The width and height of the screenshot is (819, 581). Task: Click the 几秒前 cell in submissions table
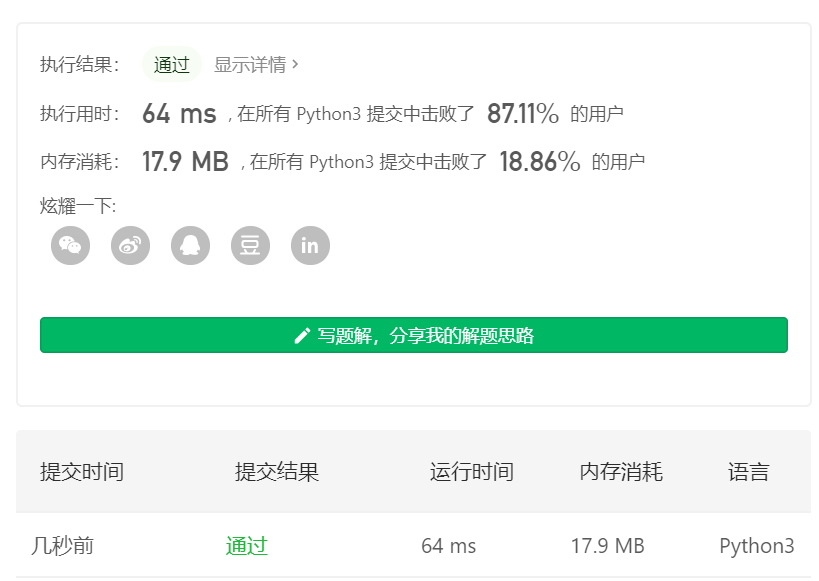62,546
